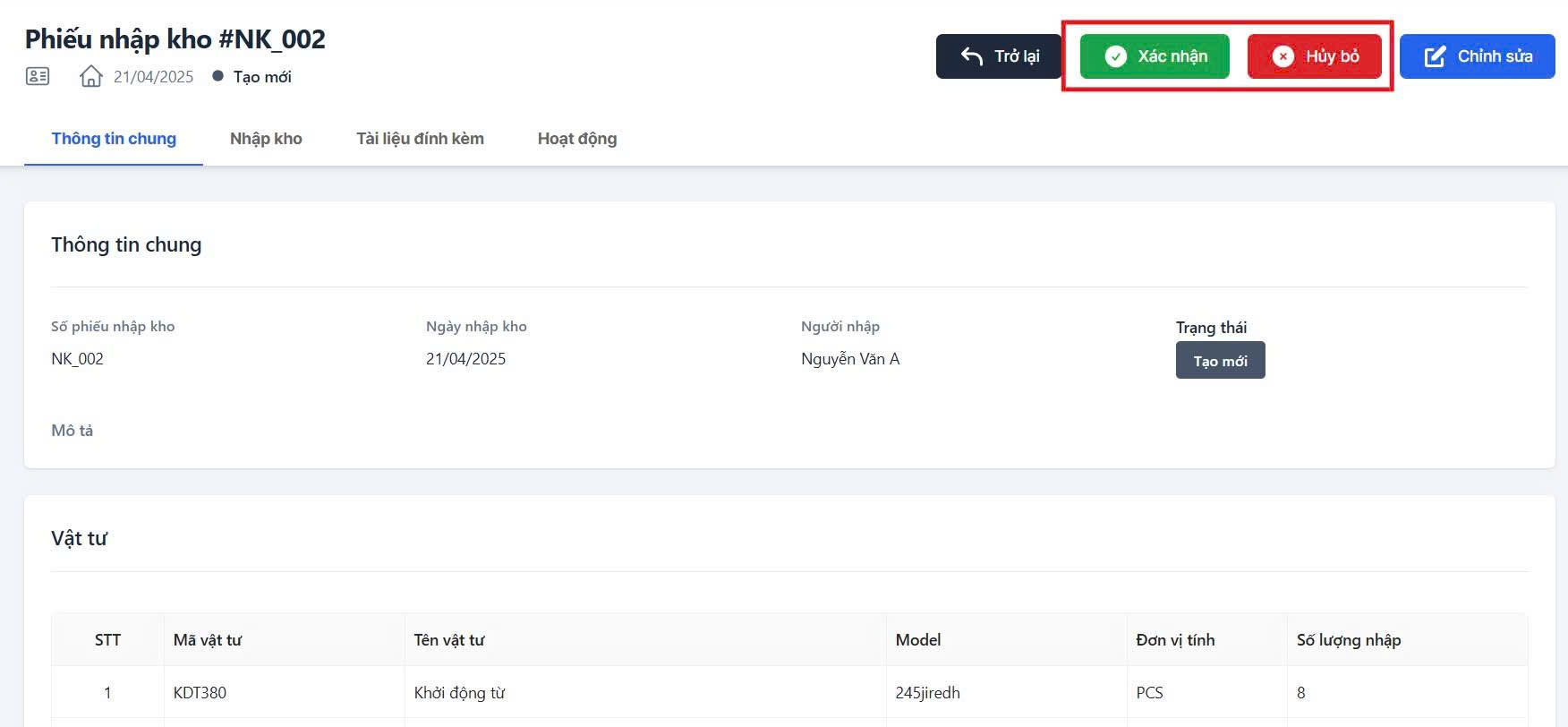Viewport: 1568px width, 727px height.
Task: Click the Nguyễn Văn A name under Người nhập
Action: pyautogui.click(x=850, y=359)
